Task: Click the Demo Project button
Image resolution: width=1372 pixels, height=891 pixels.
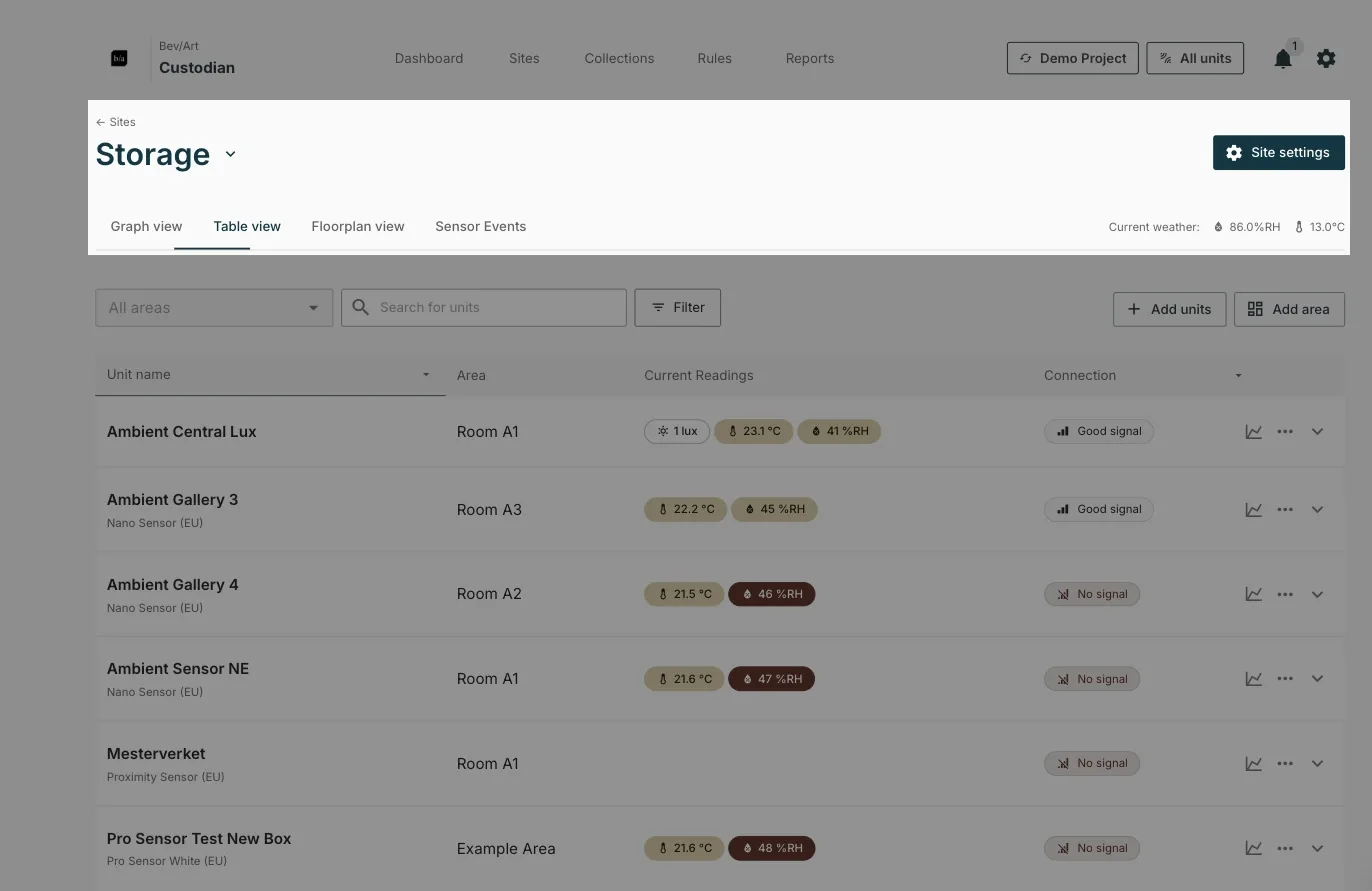Action: [1073, 58]
